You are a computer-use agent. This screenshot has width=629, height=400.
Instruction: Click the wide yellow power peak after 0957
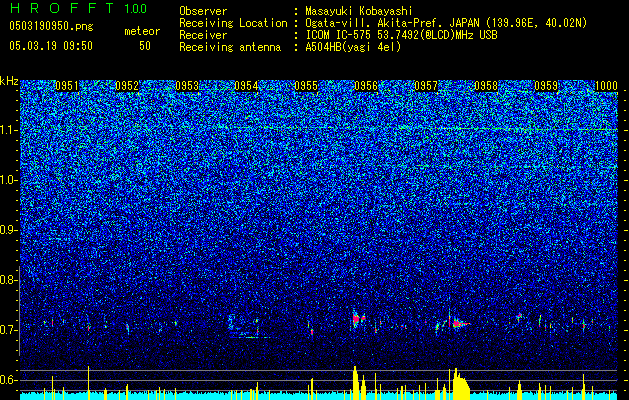[461, 383]
